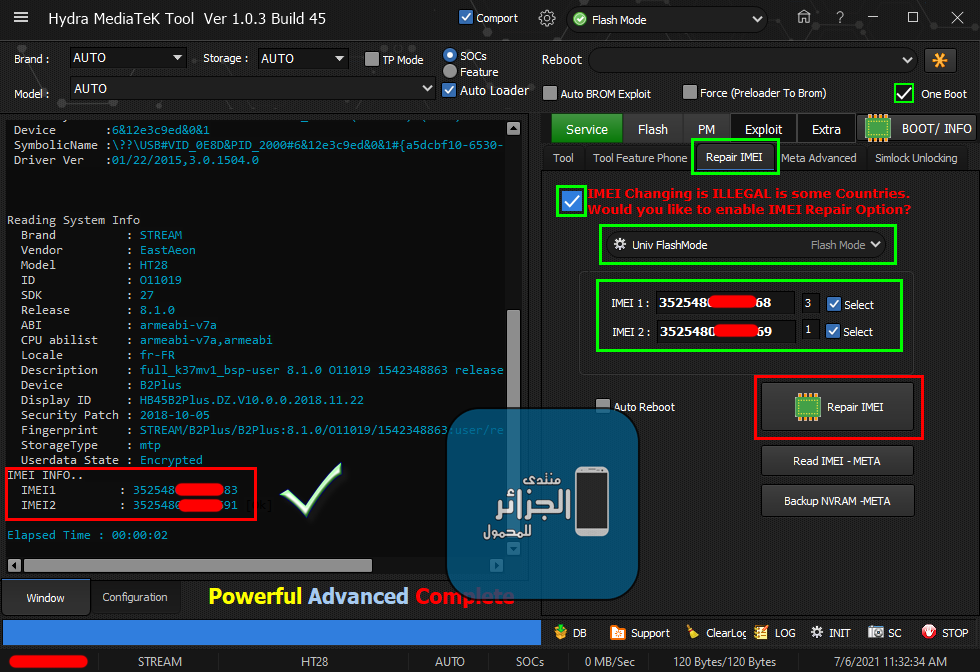Switch to the Simlock Unlocking tab
The height and width of the screenshot is (672, 980).
915,158
